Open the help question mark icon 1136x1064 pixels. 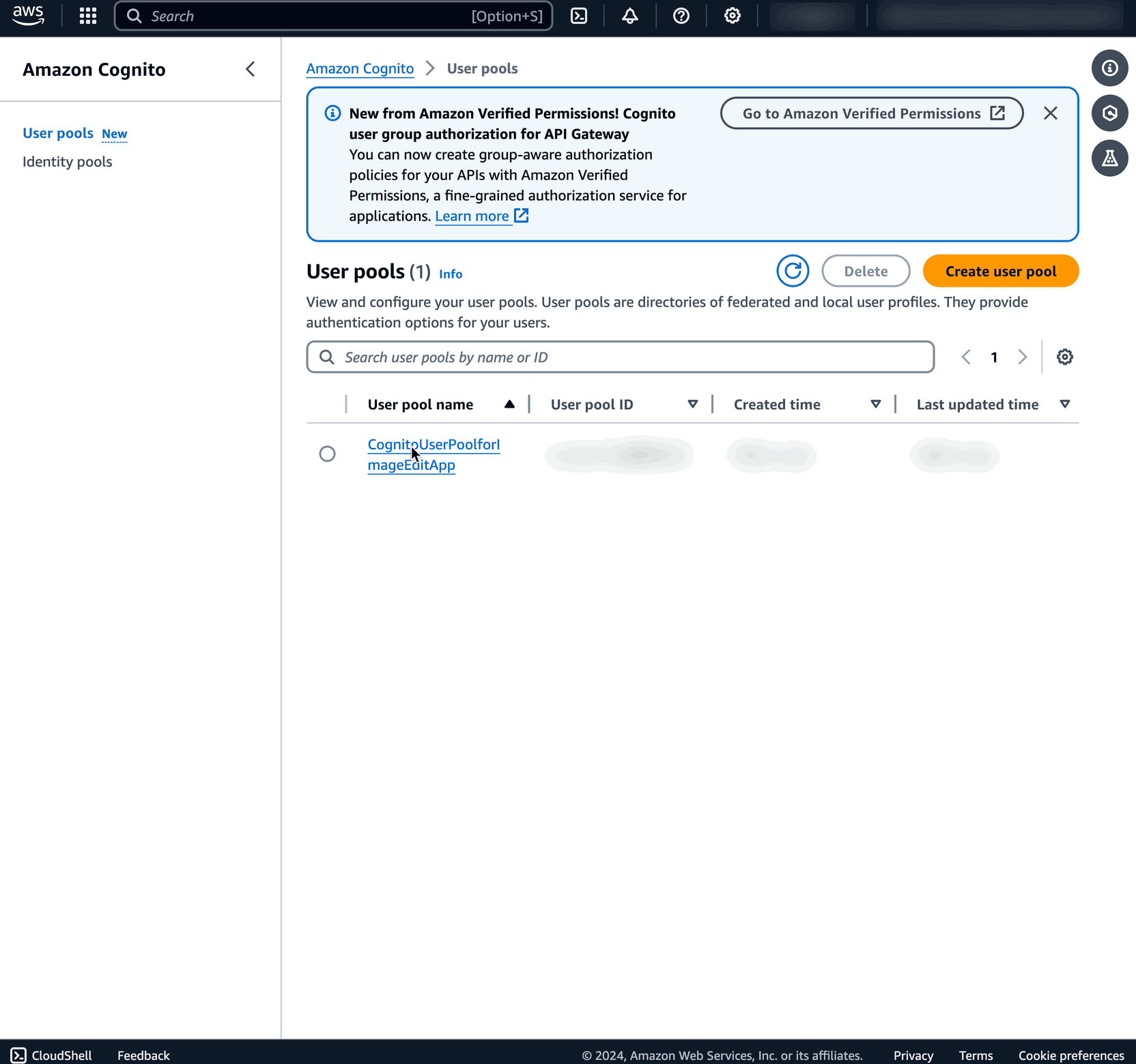click(681, 15)
